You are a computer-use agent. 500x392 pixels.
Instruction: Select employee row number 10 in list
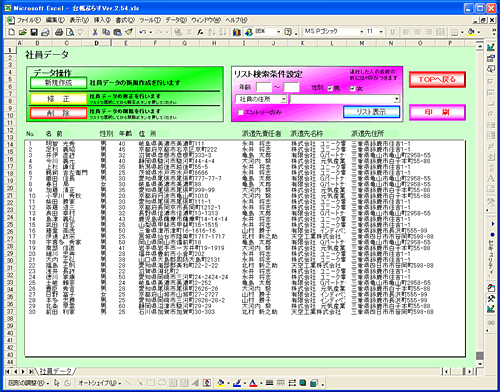click(245, 196)
